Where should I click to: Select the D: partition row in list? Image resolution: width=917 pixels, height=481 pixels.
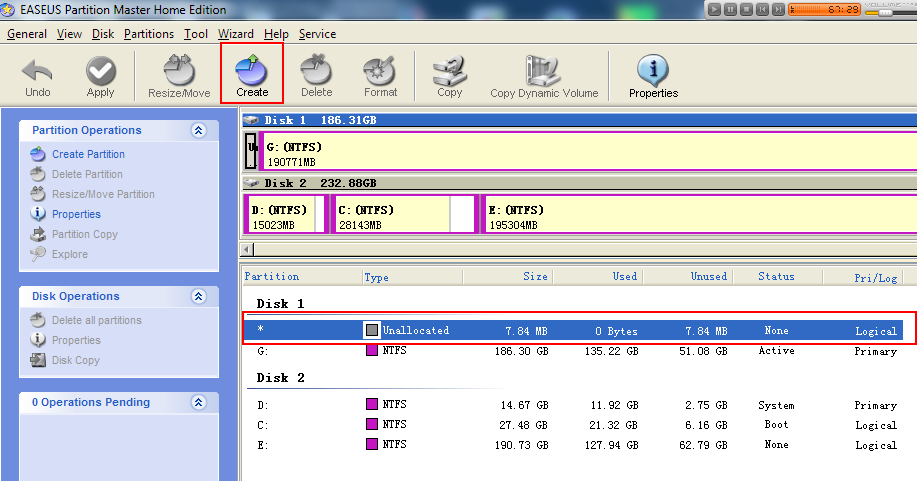573,404
